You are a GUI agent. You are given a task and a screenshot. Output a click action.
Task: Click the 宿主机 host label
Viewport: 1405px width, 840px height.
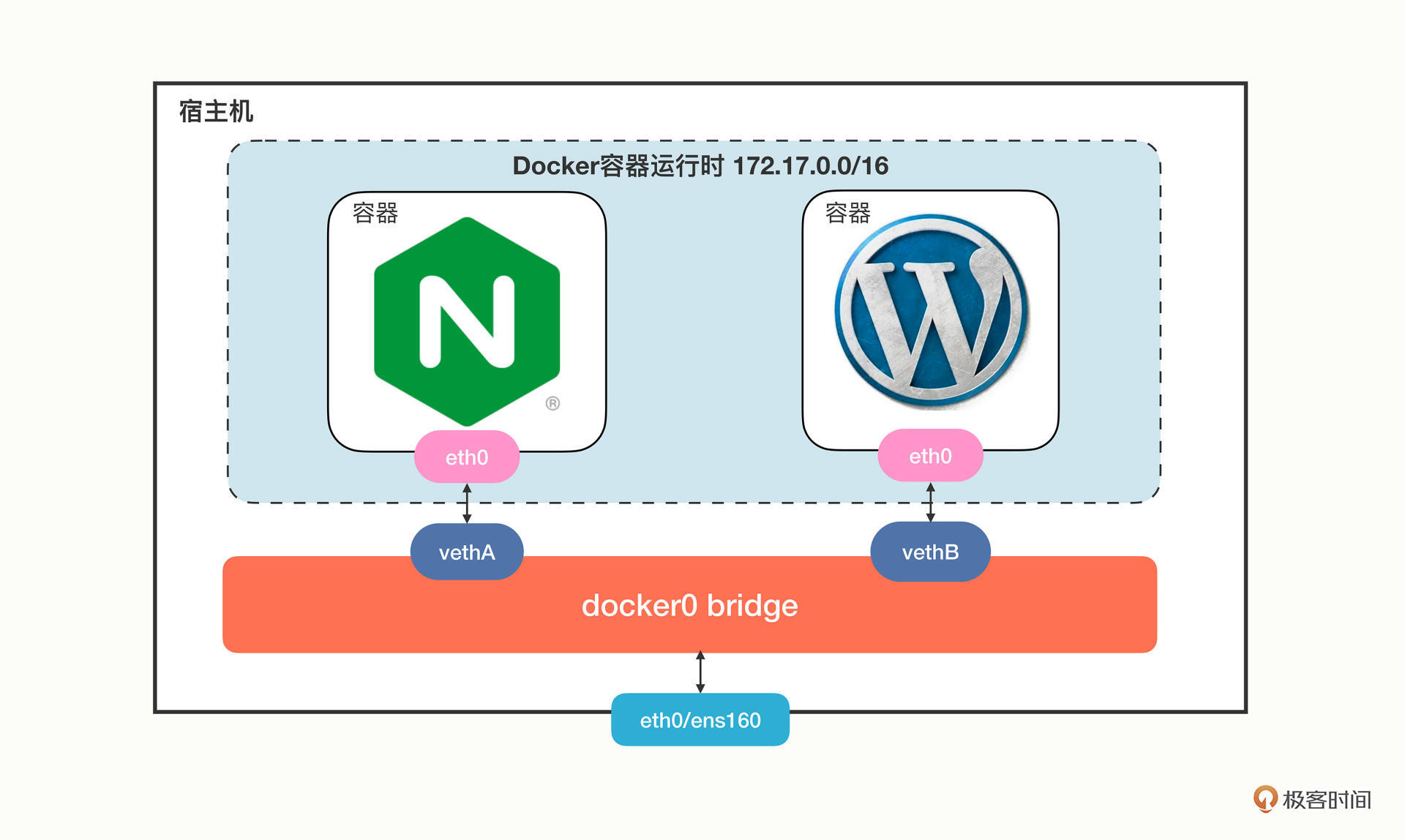[216, 111]
